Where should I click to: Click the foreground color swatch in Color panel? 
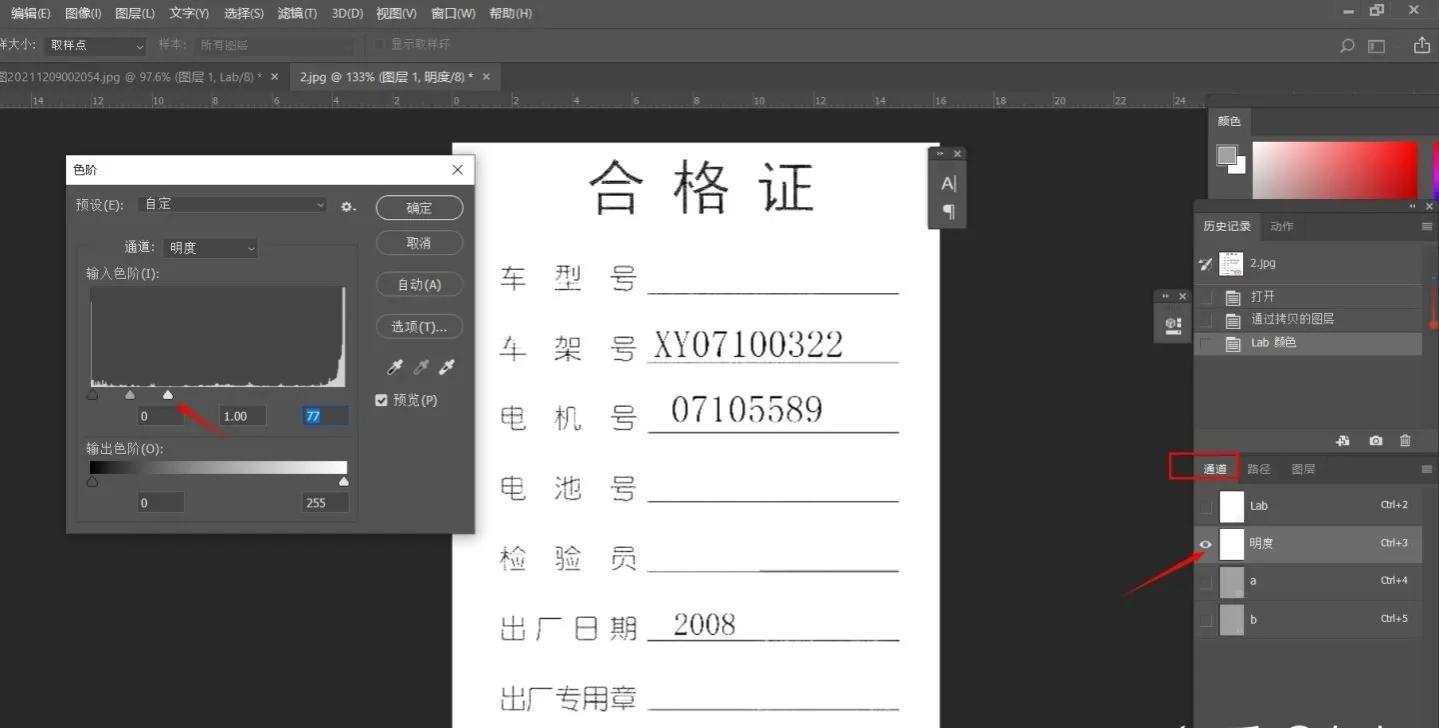[1225, 154]
